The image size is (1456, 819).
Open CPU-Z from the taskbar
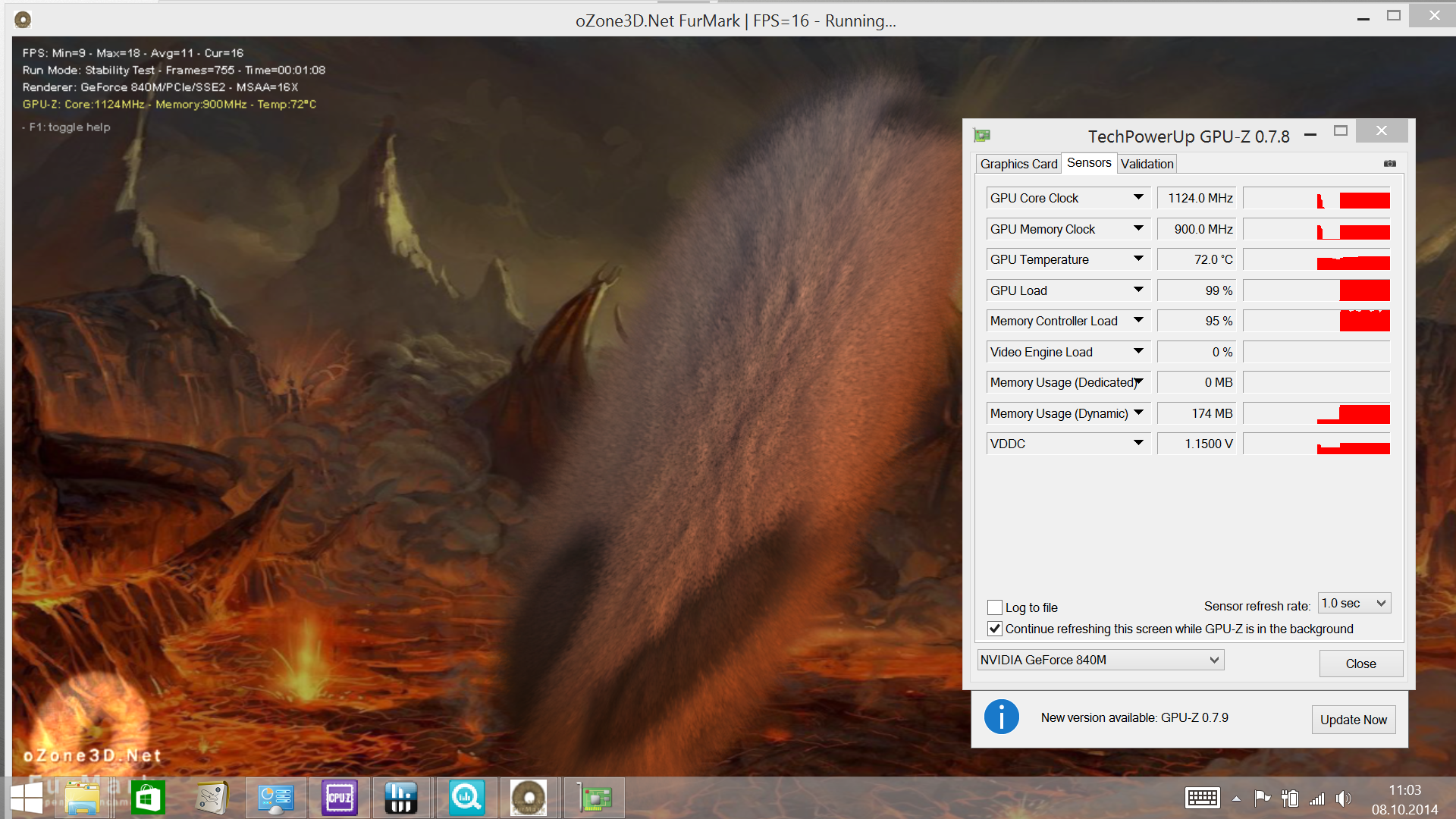point(339,798)
